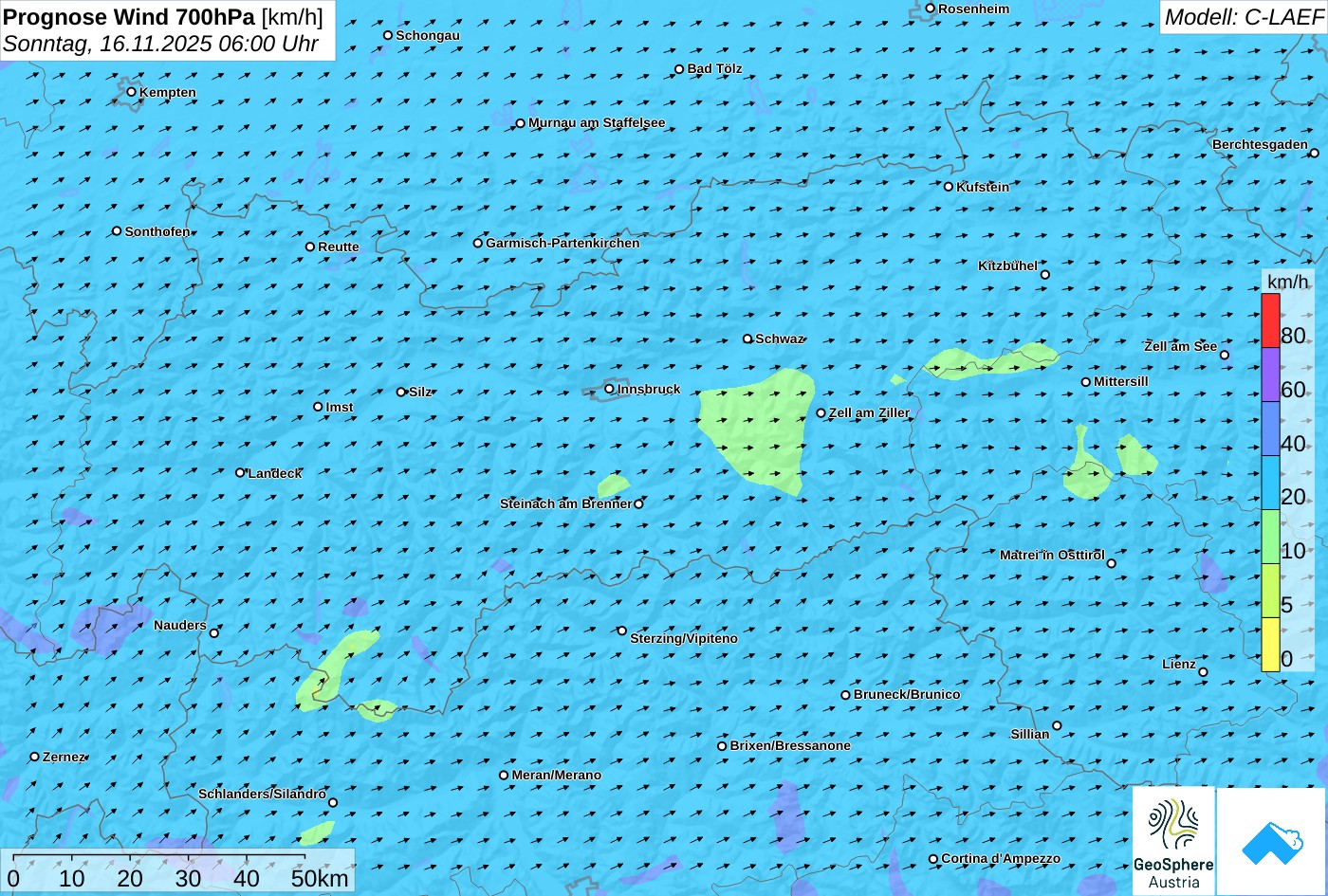The width and height of the screenshot is (1328, 896).
Task: Click the Kempten city marker
Action: click(x=132, y=92)
